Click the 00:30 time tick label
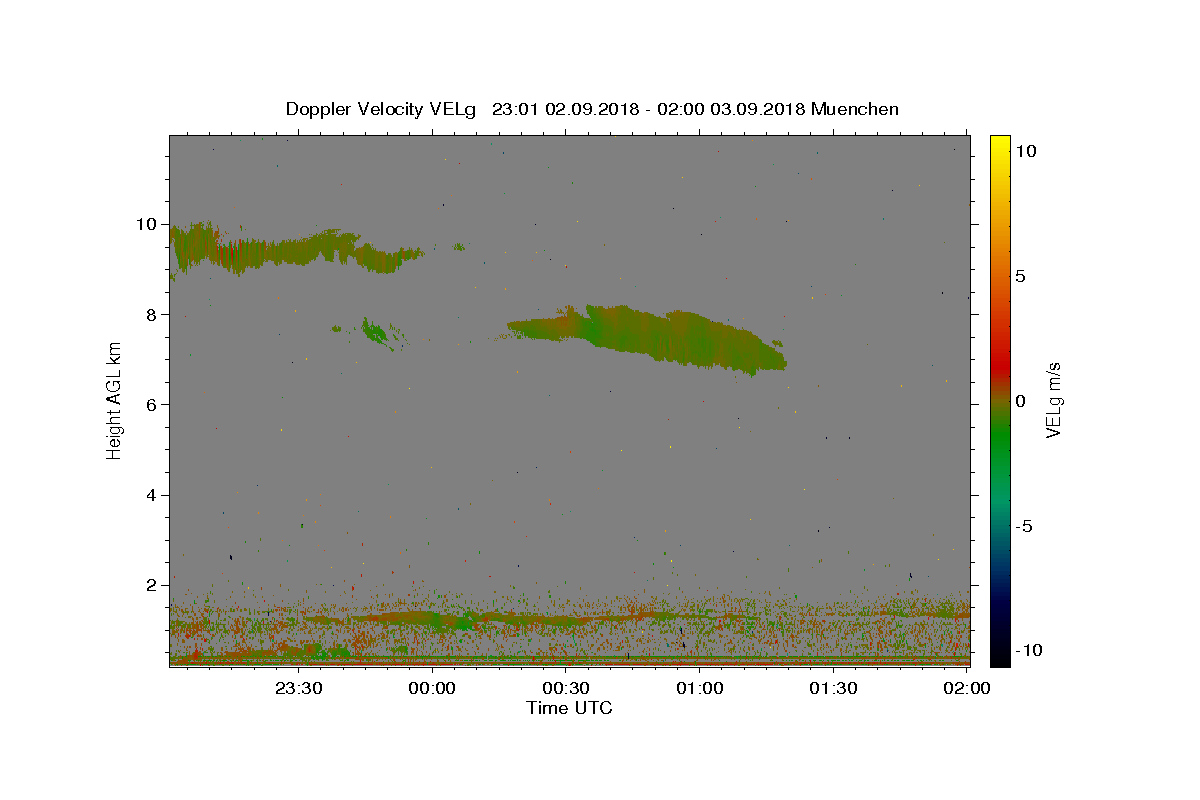The image size is (1200, 800). [x=566, y=688]
